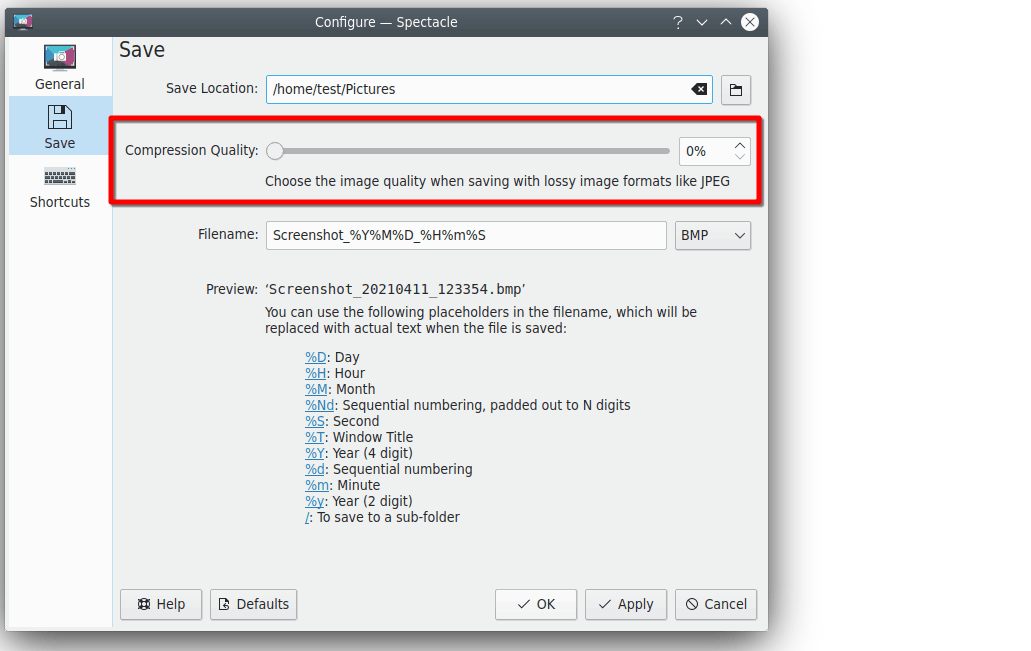Insert the %d Sequential numbering placeholder

point(315,469)
